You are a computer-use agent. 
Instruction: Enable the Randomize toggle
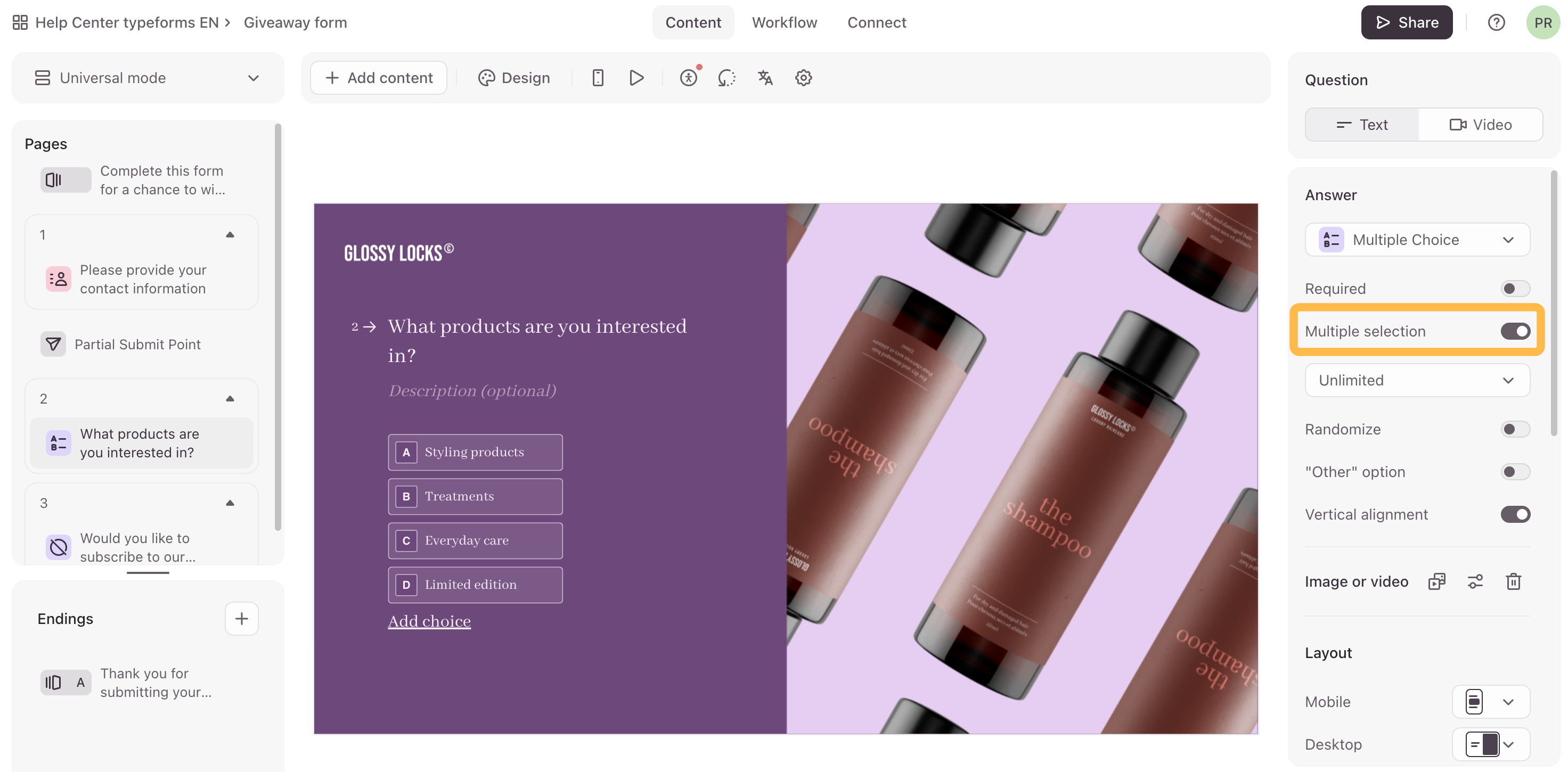(x=1514, y=429)
